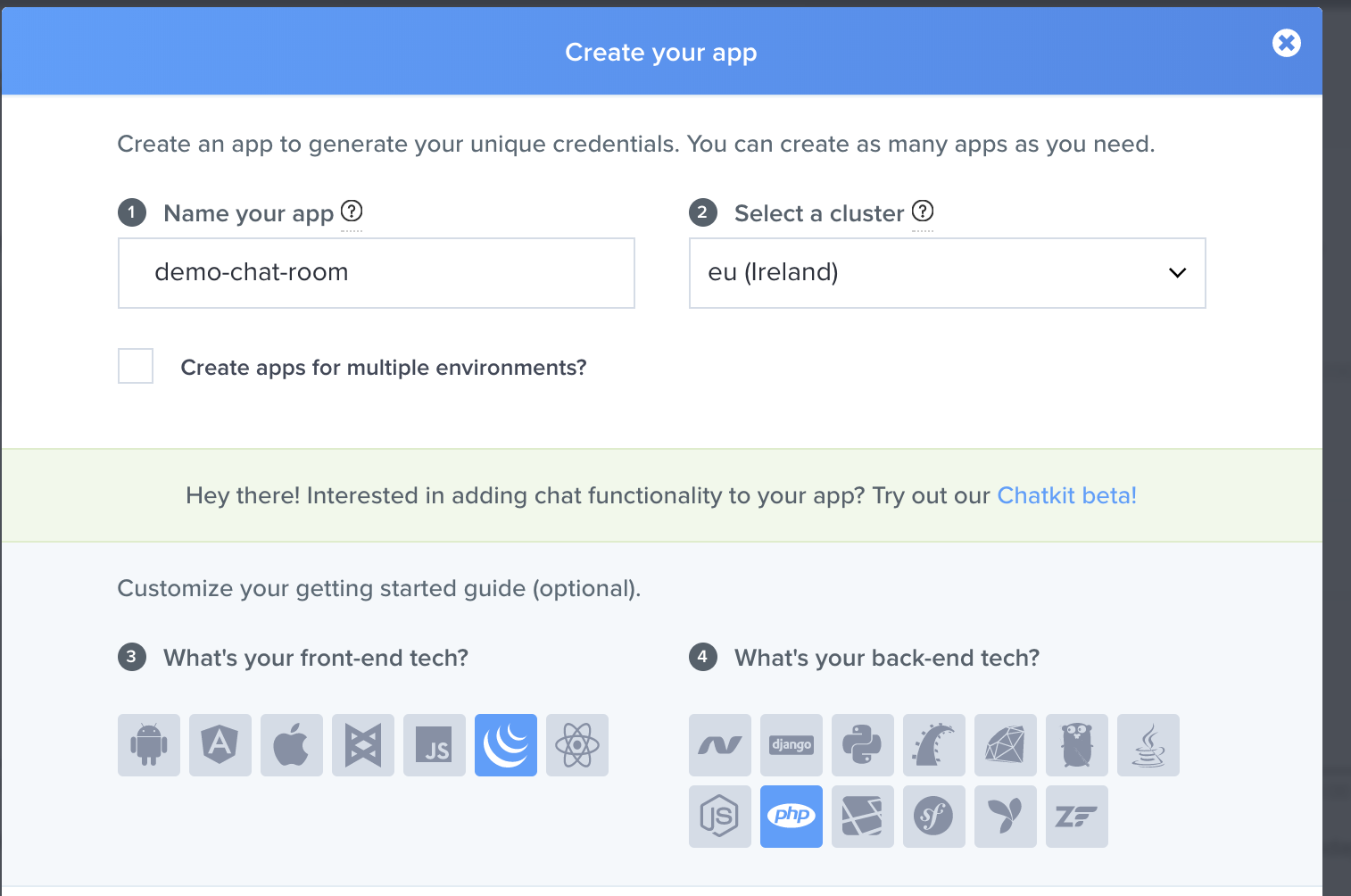
Task: Choose the Symfony back-end icon
Action: tap(934, 817)
